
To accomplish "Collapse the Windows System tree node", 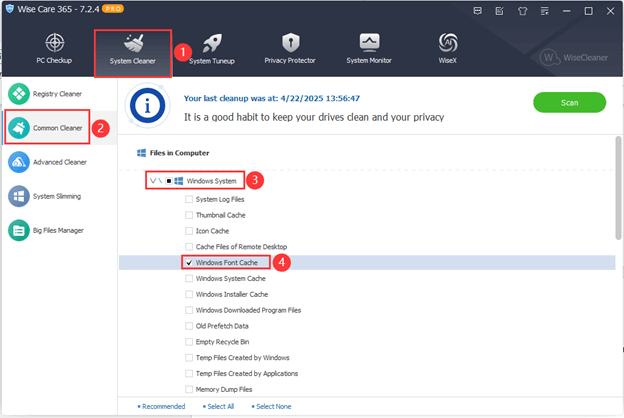I will click(x=153, y=181).
